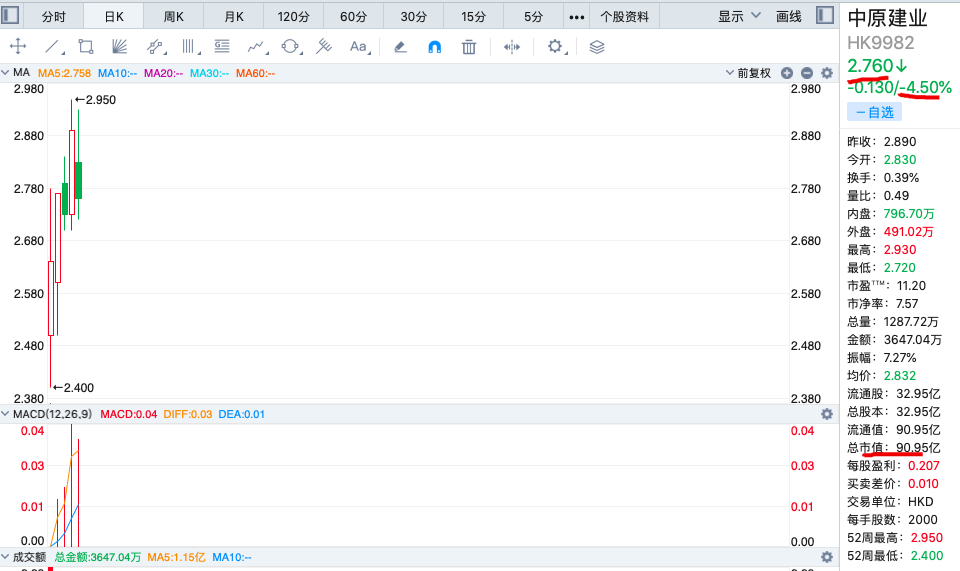Click the trash icon to delete drawings
Image resolution: width=960 pixels, height=571 pixels.
469,47
